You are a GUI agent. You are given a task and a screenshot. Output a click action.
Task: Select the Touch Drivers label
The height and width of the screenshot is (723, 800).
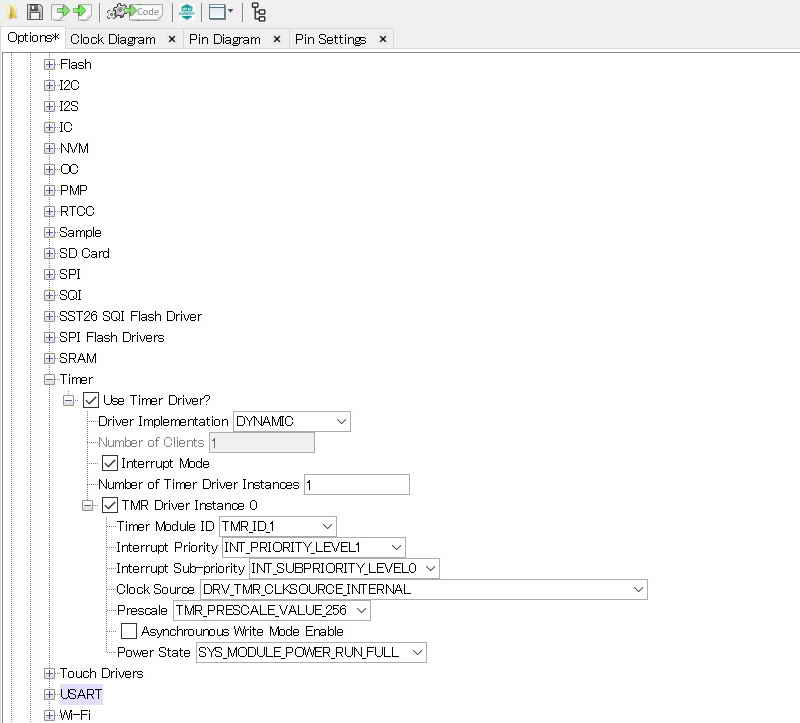[x=102, y=674]
